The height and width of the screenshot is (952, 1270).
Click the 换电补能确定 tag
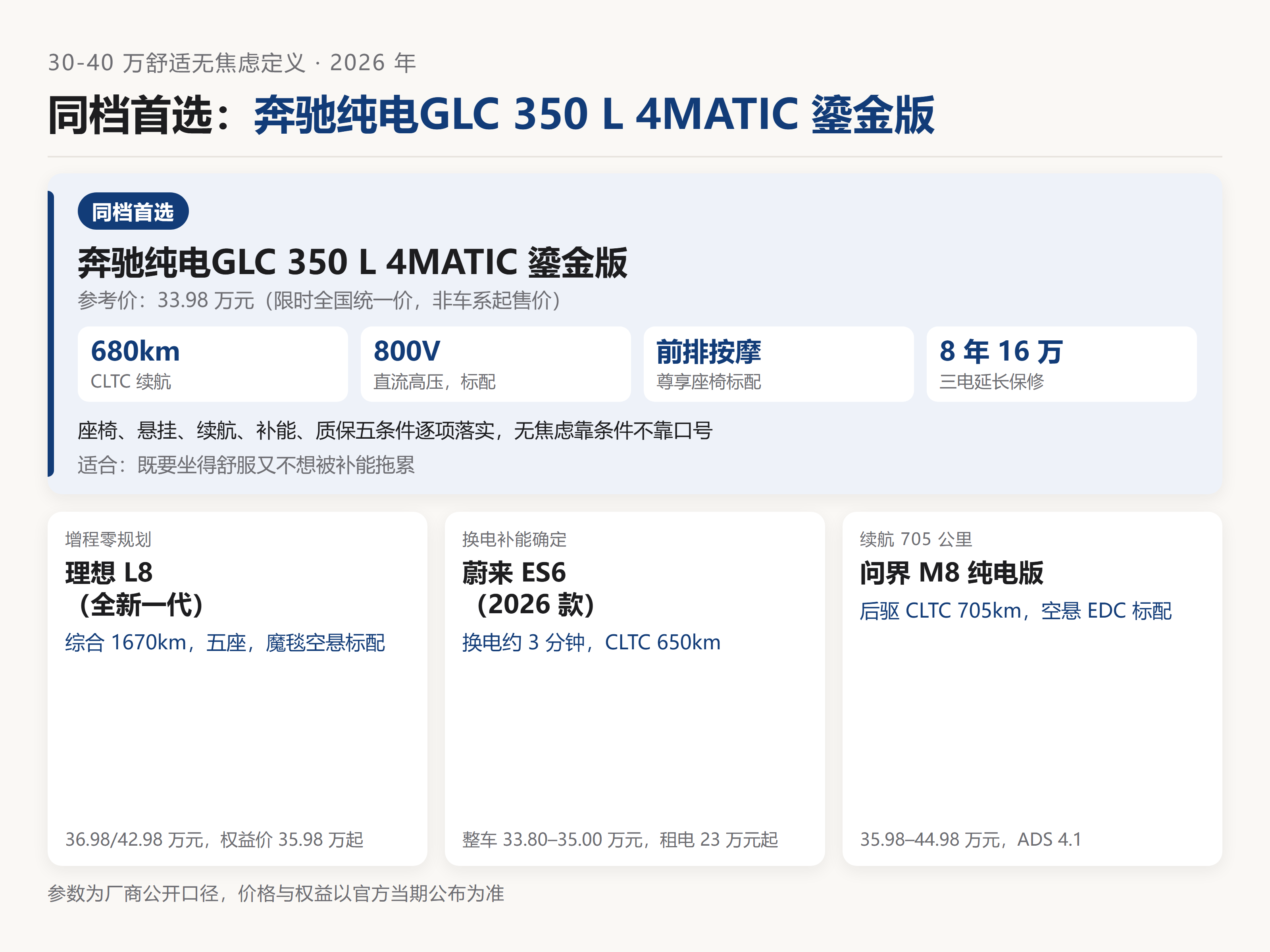[x=514, y=539]
